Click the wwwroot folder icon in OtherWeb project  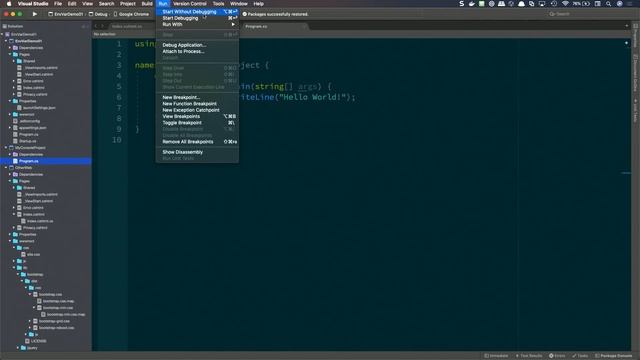click(x=16, y=241)
